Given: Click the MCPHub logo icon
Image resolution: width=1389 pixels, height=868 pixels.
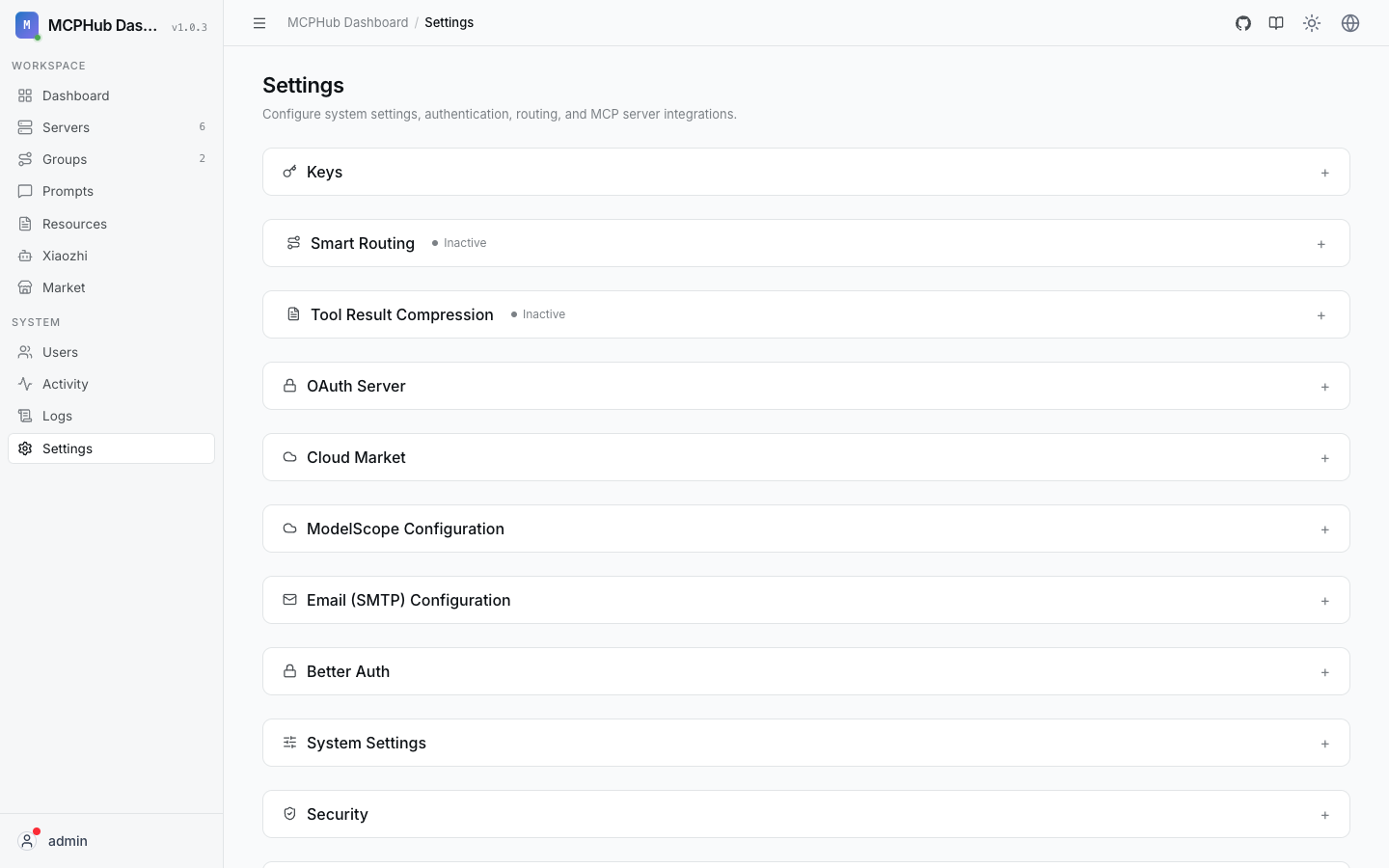Looking at the screenshot, I should pyautogui.click(x=27, y=25).
